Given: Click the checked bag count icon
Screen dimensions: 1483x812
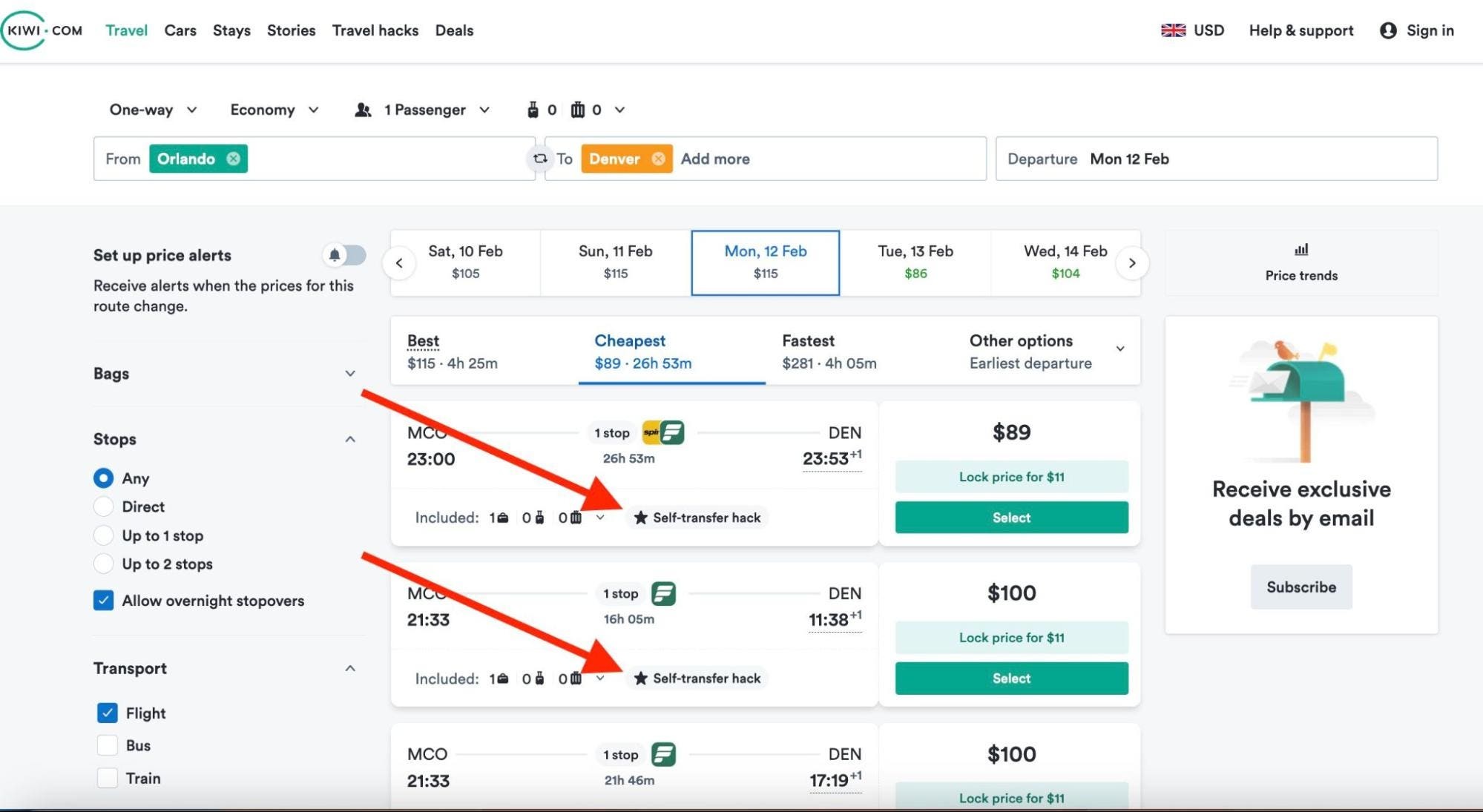Looking at the screenshot, I should (577, 110).
